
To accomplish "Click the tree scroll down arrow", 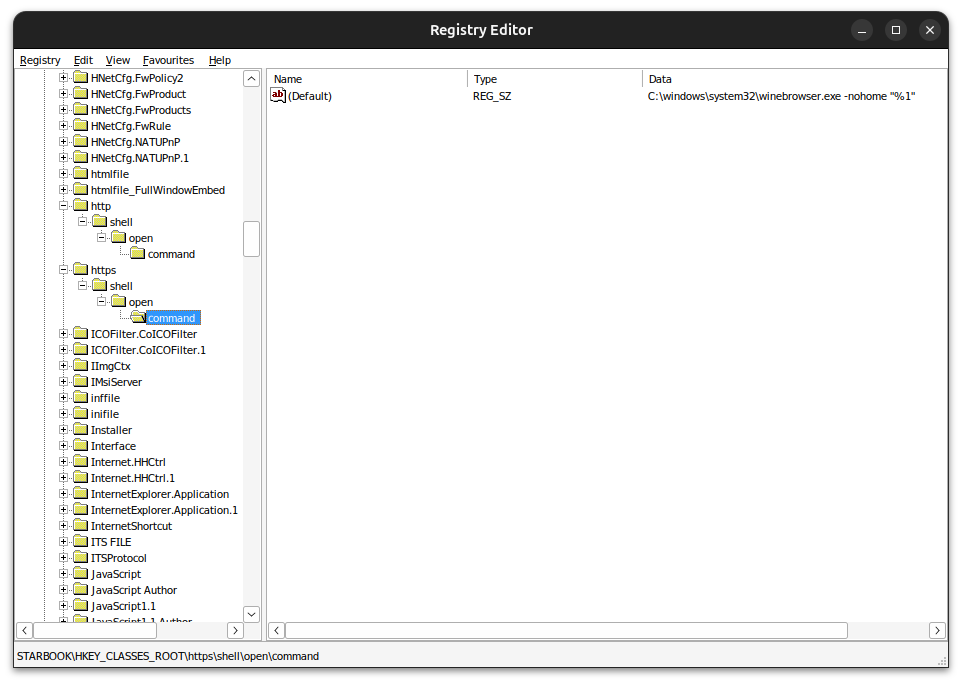I will (252, 614).
